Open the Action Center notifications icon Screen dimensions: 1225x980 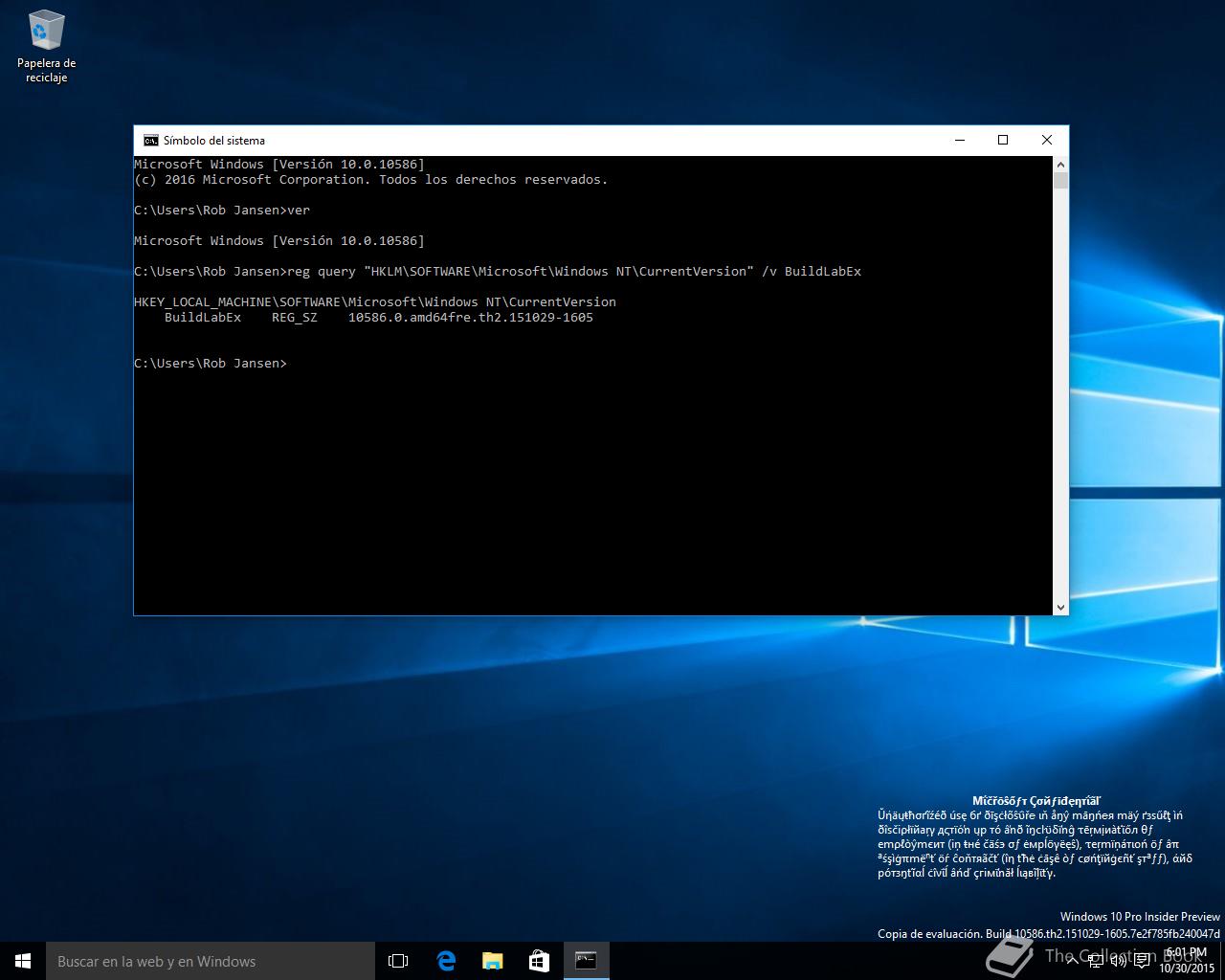[1143, 961]
